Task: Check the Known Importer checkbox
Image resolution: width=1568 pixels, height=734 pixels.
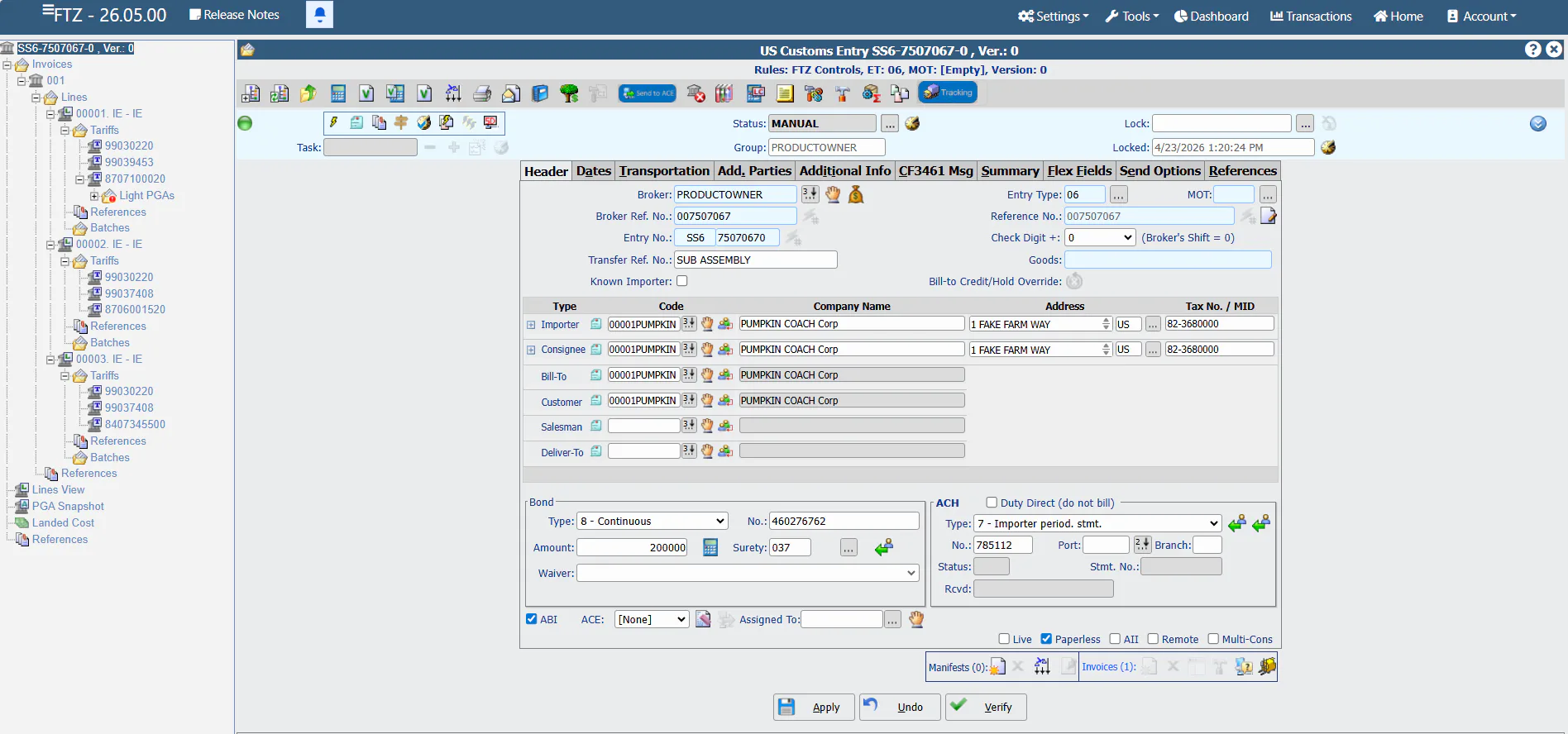Action: [x=682, y=281]
